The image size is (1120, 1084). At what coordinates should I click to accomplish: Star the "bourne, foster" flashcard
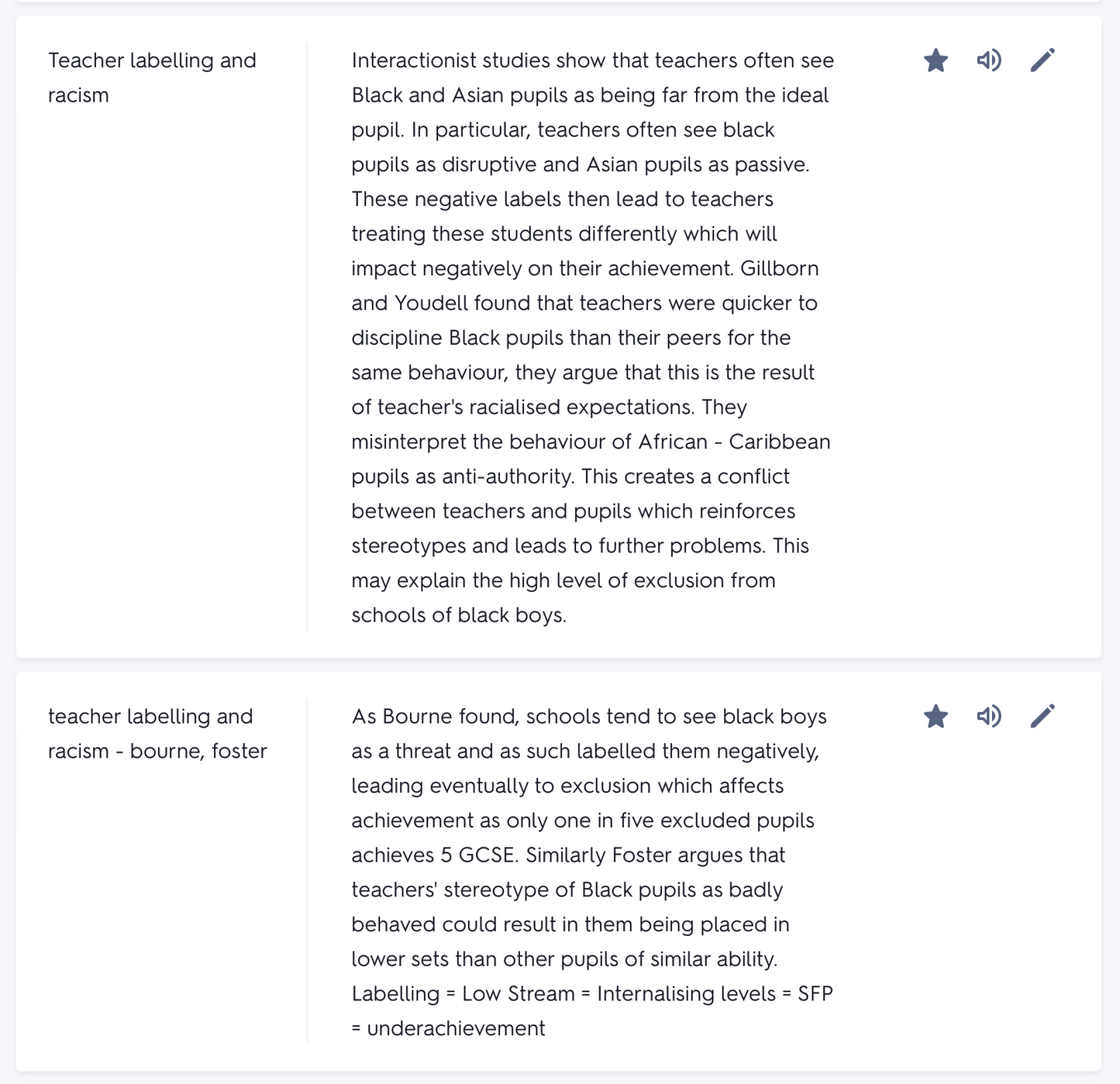click(936, 717)
